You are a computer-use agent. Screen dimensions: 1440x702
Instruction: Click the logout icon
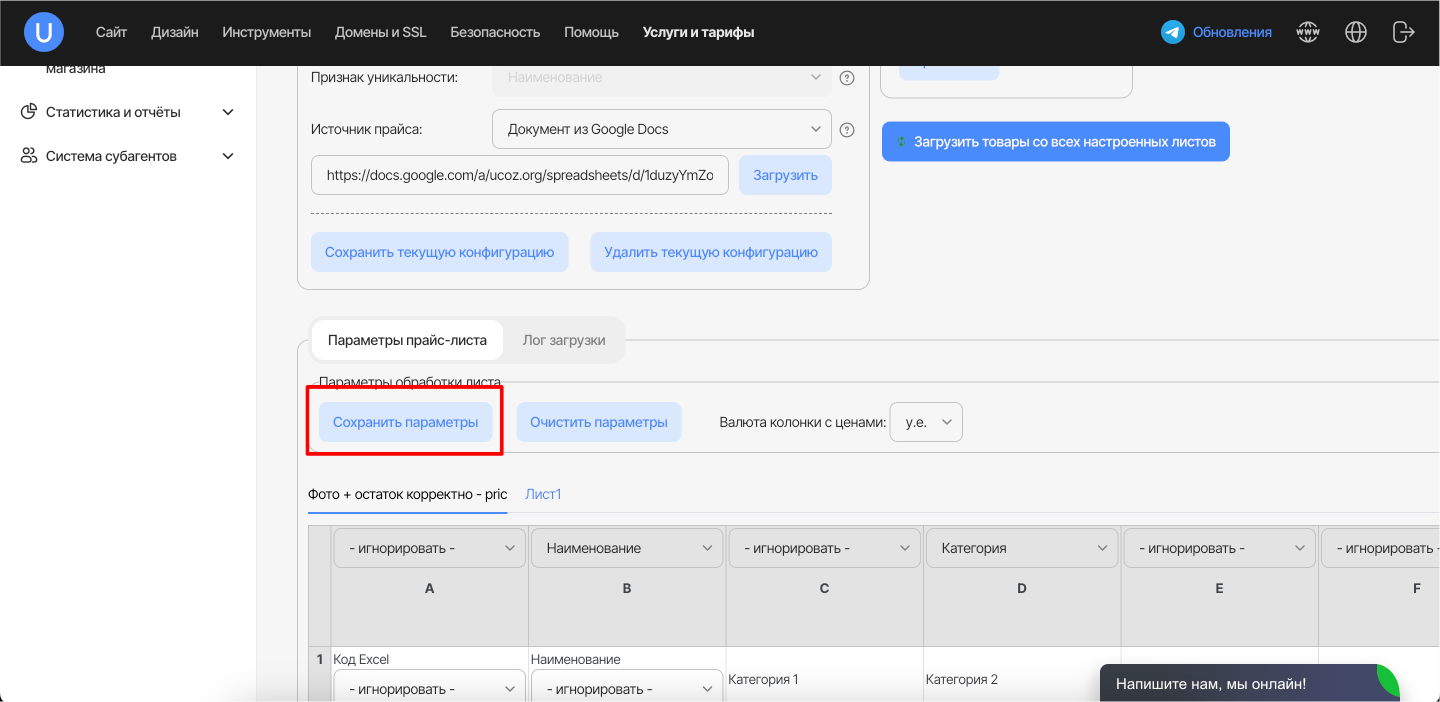(1403, 32)
